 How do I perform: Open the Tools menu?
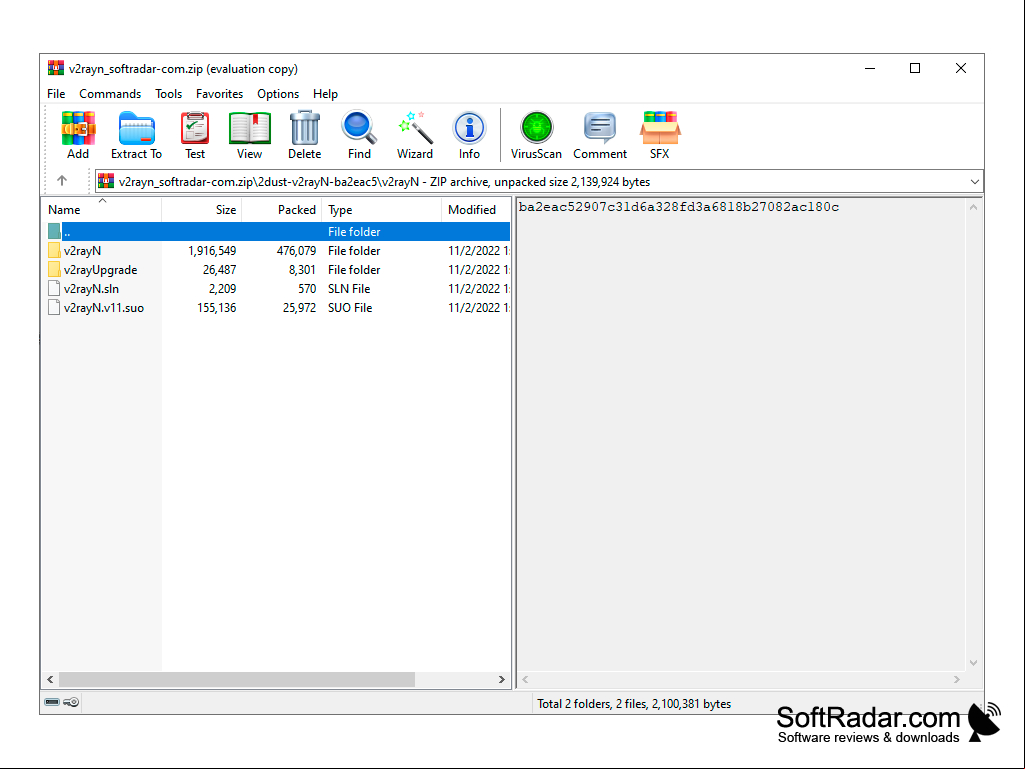pyautogui.click(x=168, y=94)
